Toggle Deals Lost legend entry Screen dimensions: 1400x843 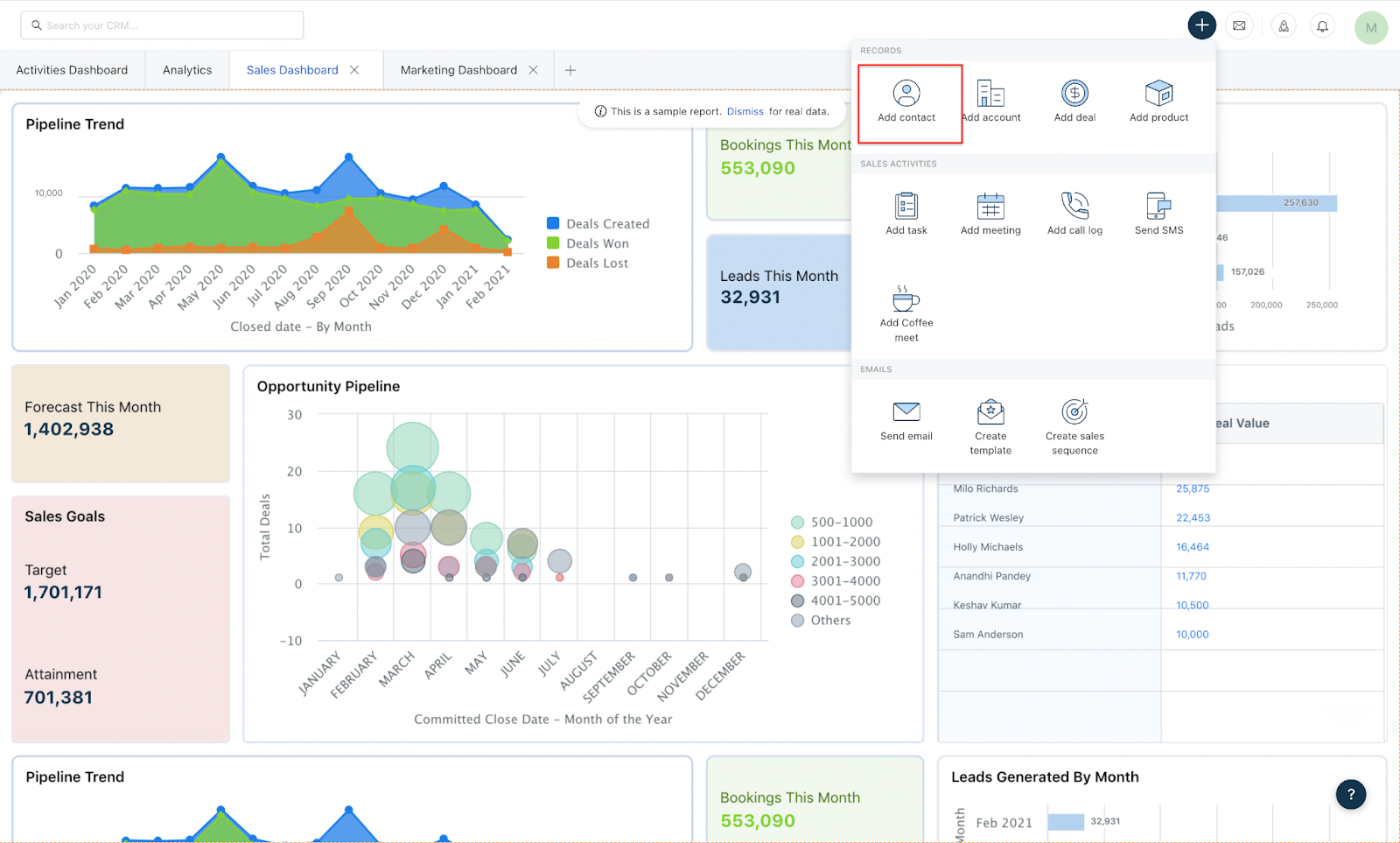[587, 263]
